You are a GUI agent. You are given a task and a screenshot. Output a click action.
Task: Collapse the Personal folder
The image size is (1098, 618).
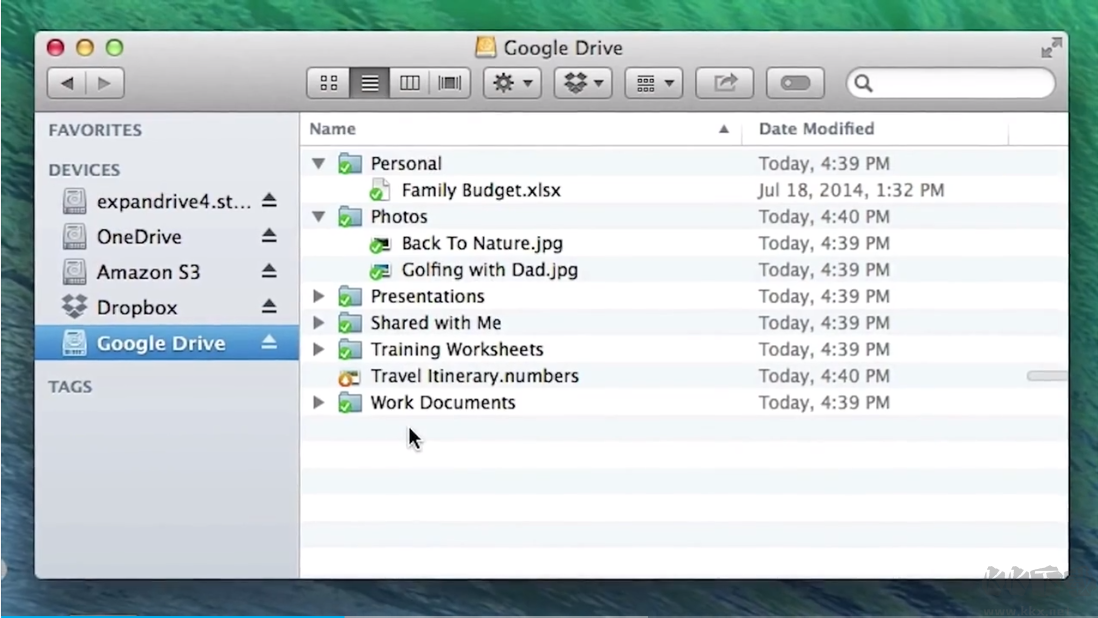pos(318,163)
